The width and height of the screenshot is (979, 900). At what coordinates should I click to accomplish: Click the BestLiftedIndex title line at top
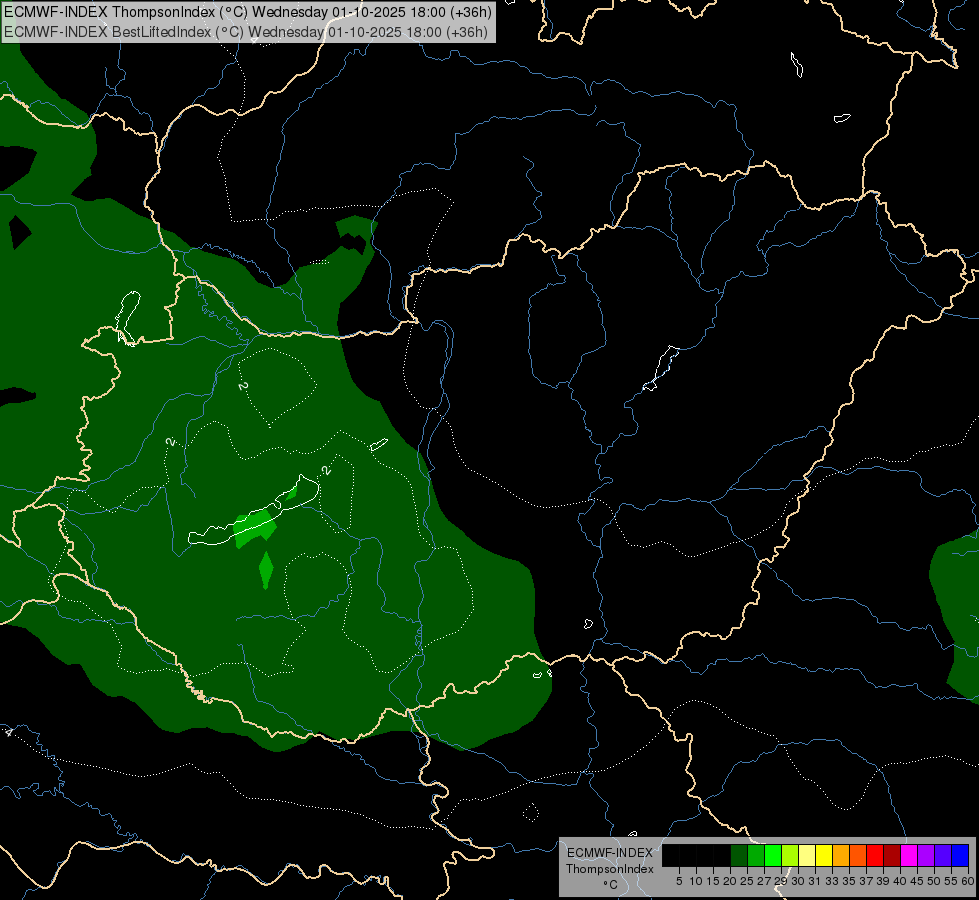coord(245,31)
